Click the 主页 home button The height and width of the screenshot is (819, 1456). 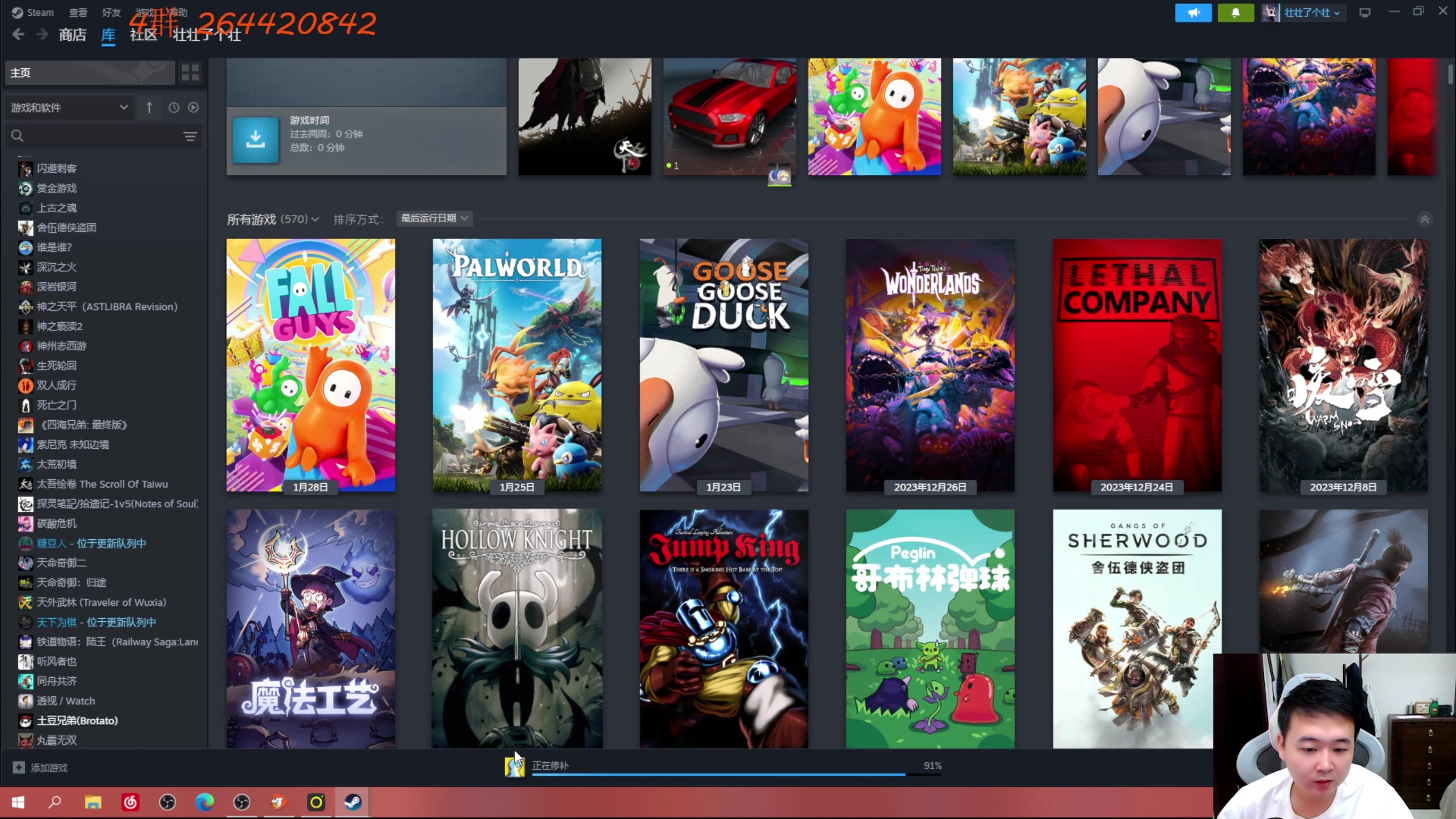click(x=89, y=73)
